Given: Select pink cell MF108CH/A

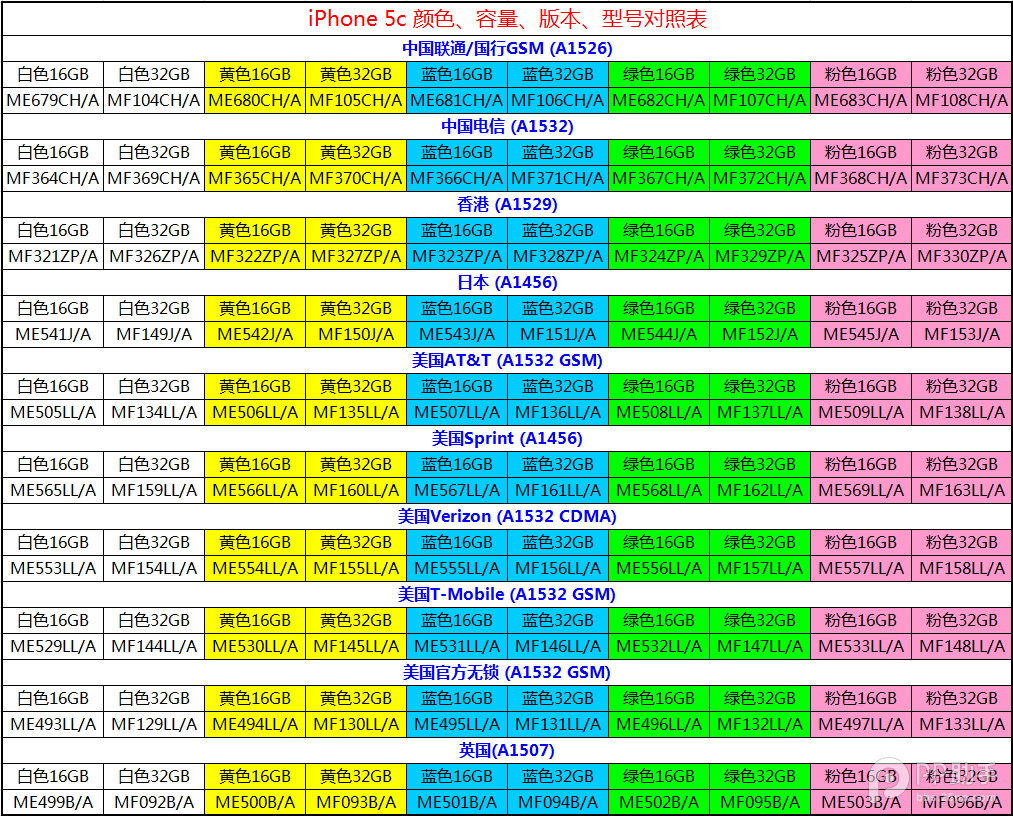Looking at the screenshot, I should [x=961, y=101].
